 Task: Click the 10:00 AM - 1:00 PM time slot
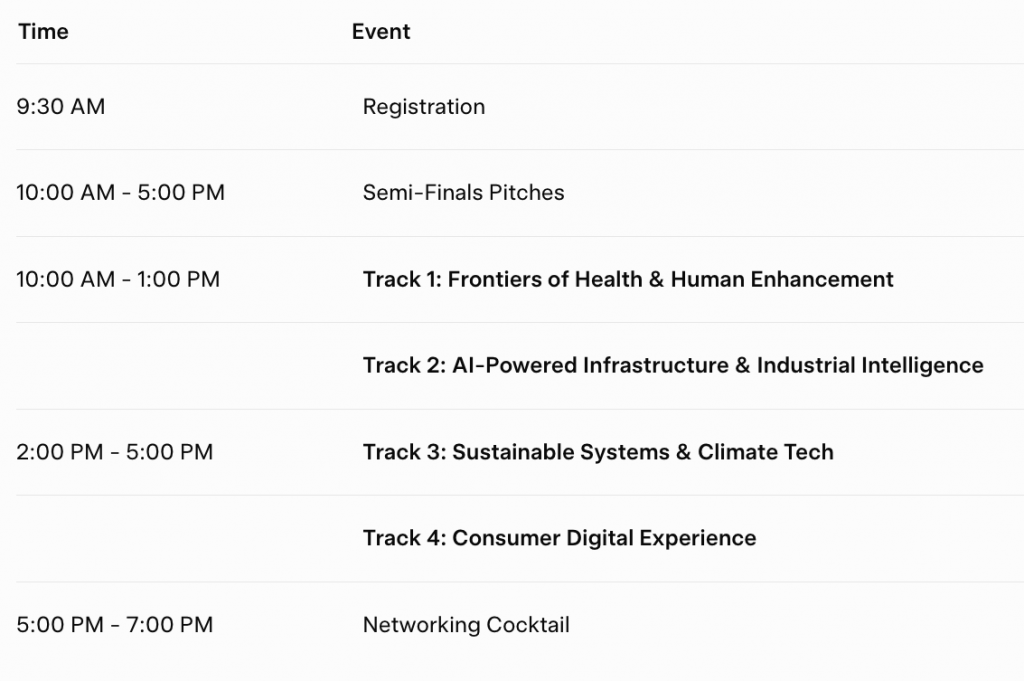[x=118, y=279]
